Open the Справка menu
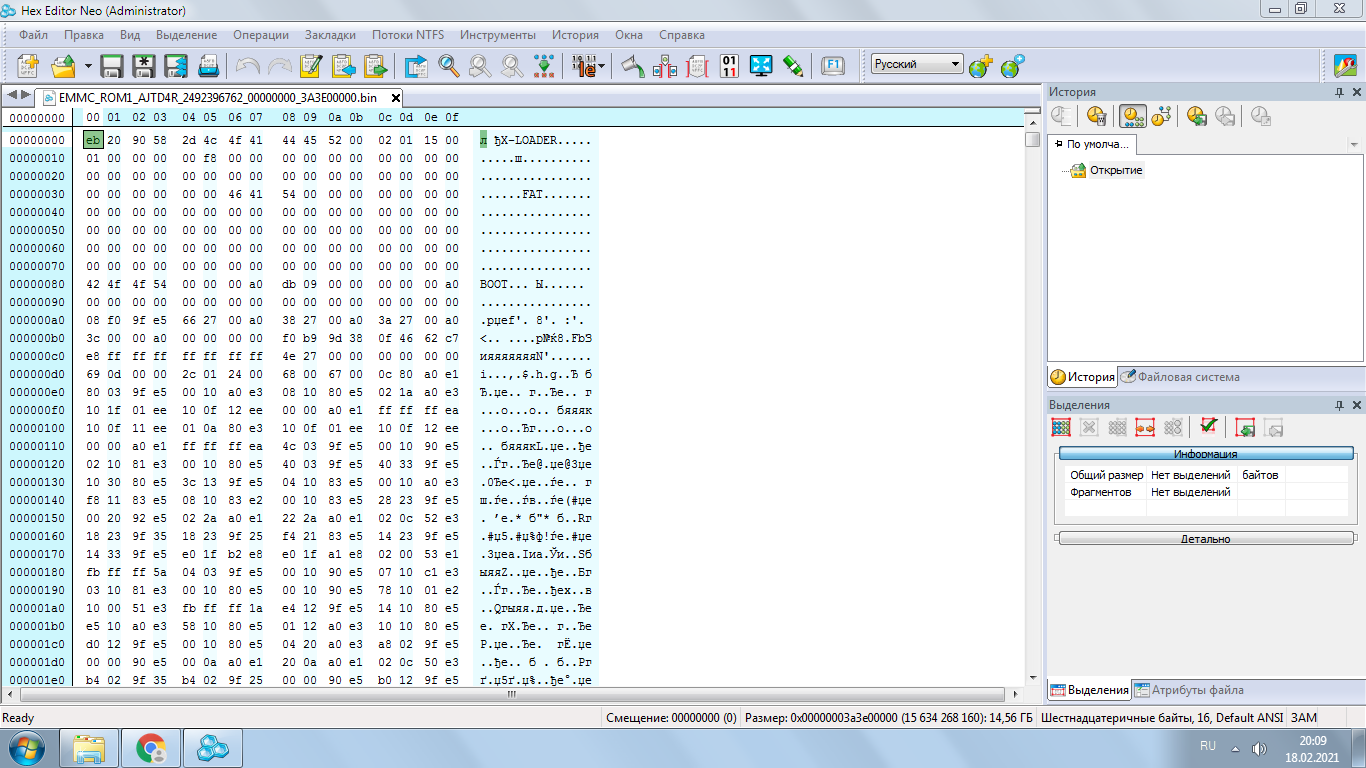This screenshot has height=768, width=1366. pyautogui.click(x=682, y=35)
